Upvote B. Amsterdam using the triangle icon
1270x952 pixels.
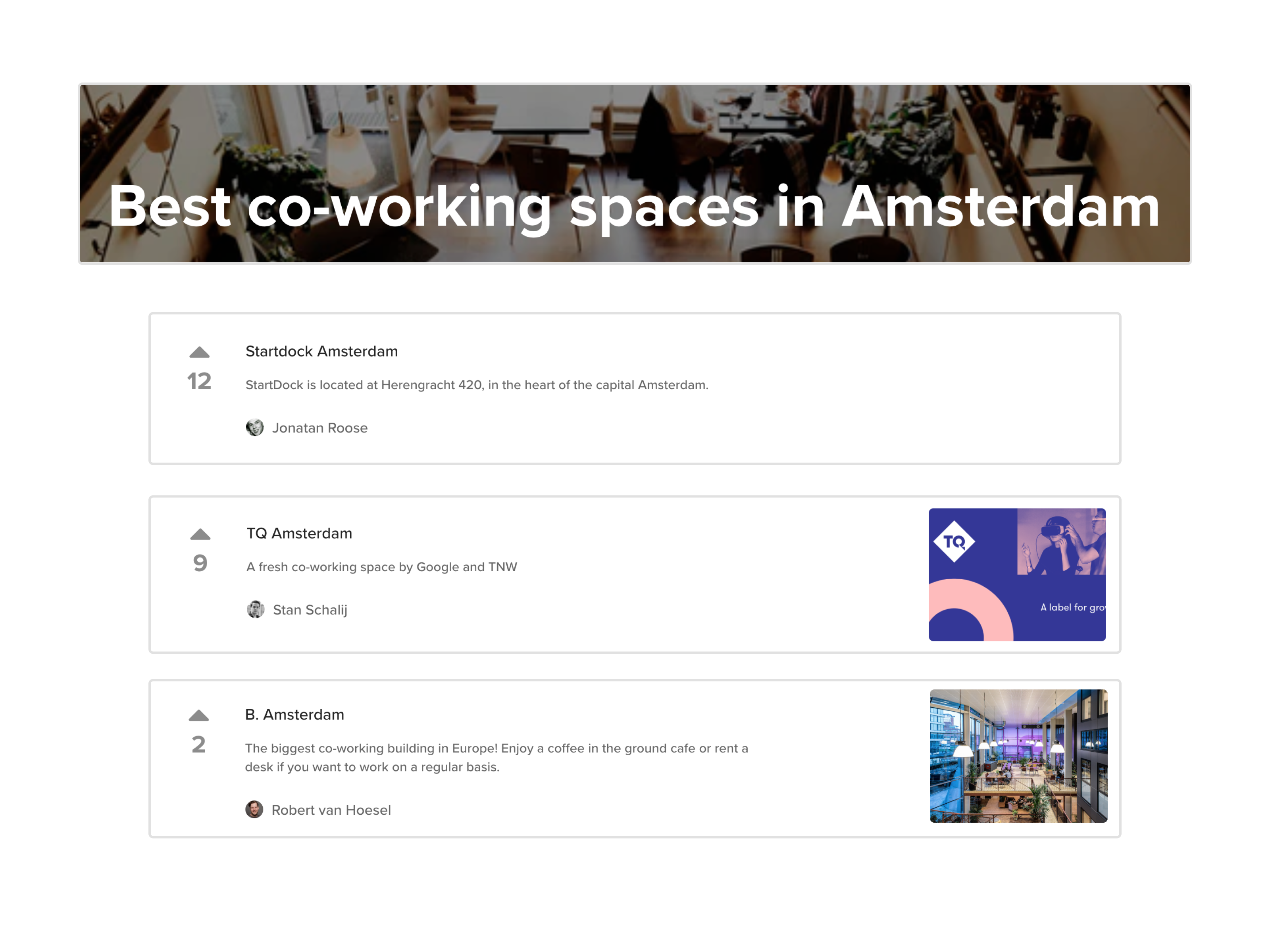pos(199,716)
